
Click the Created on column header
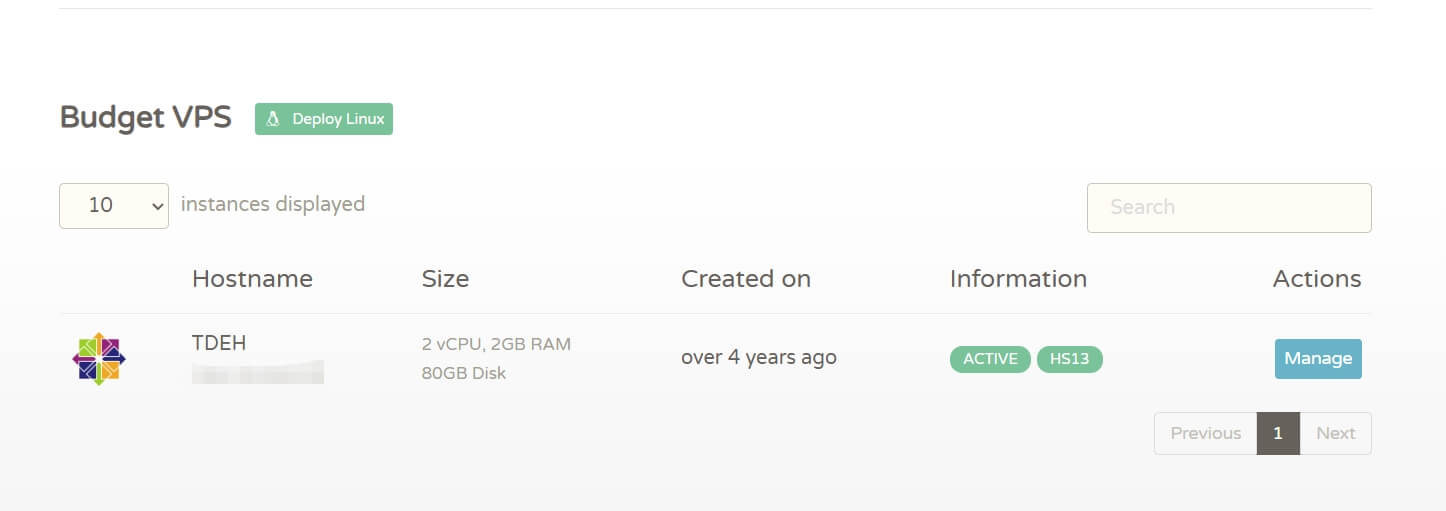[x=746, y=279]
